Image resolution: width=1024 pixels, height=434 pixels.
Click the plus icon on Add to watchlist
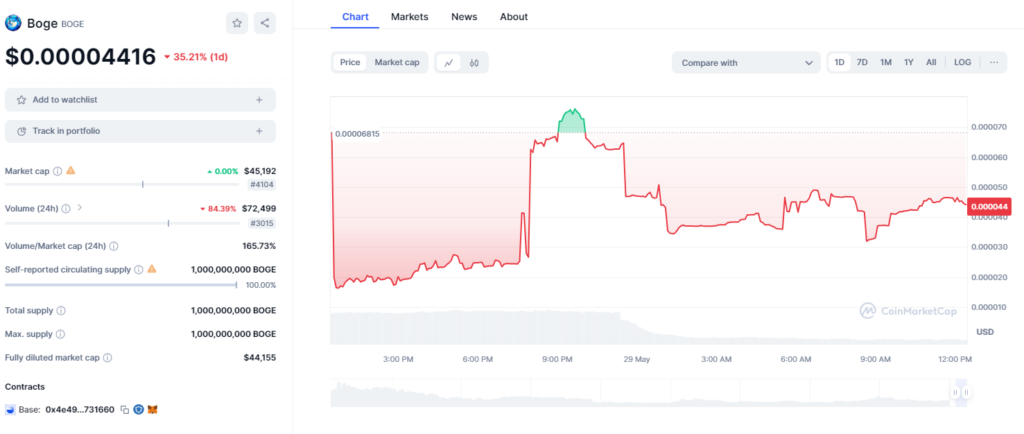click(x=259, y=100)
